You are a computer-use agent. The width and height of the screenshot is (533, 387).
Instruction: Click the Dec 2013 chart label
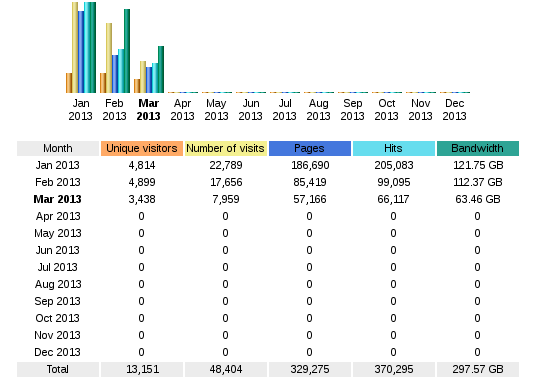(454, 110)
